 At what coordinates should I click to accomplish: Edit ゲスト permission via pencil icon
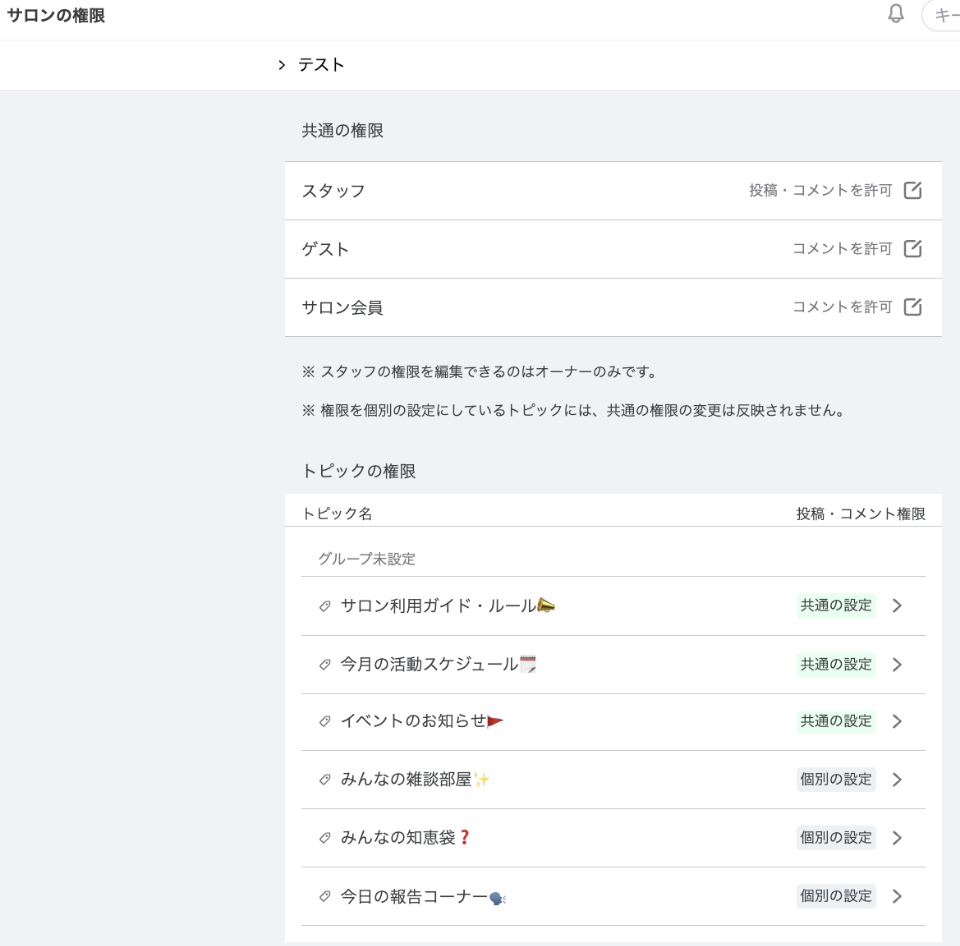(x=913, y=249)
